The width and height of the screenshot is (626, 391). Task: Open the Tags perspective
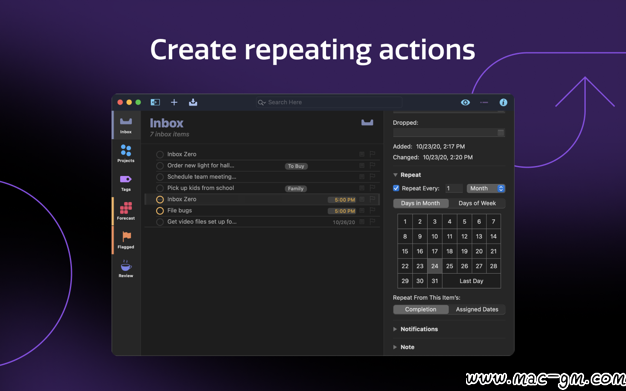[126, 183]
